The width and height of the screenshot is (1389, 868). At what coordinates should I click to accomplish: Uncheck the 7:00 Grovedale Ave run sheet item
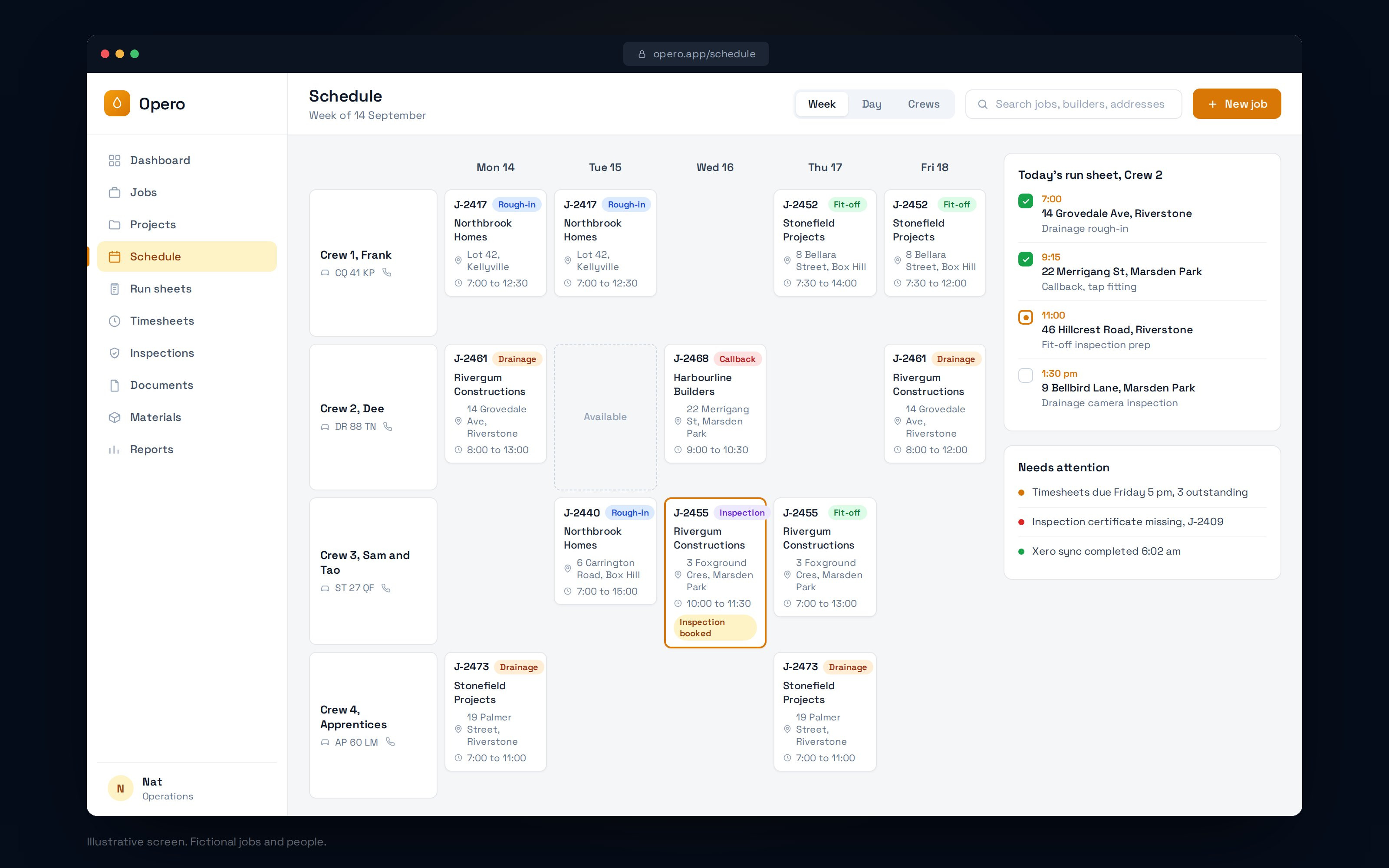pos(1026,201)
